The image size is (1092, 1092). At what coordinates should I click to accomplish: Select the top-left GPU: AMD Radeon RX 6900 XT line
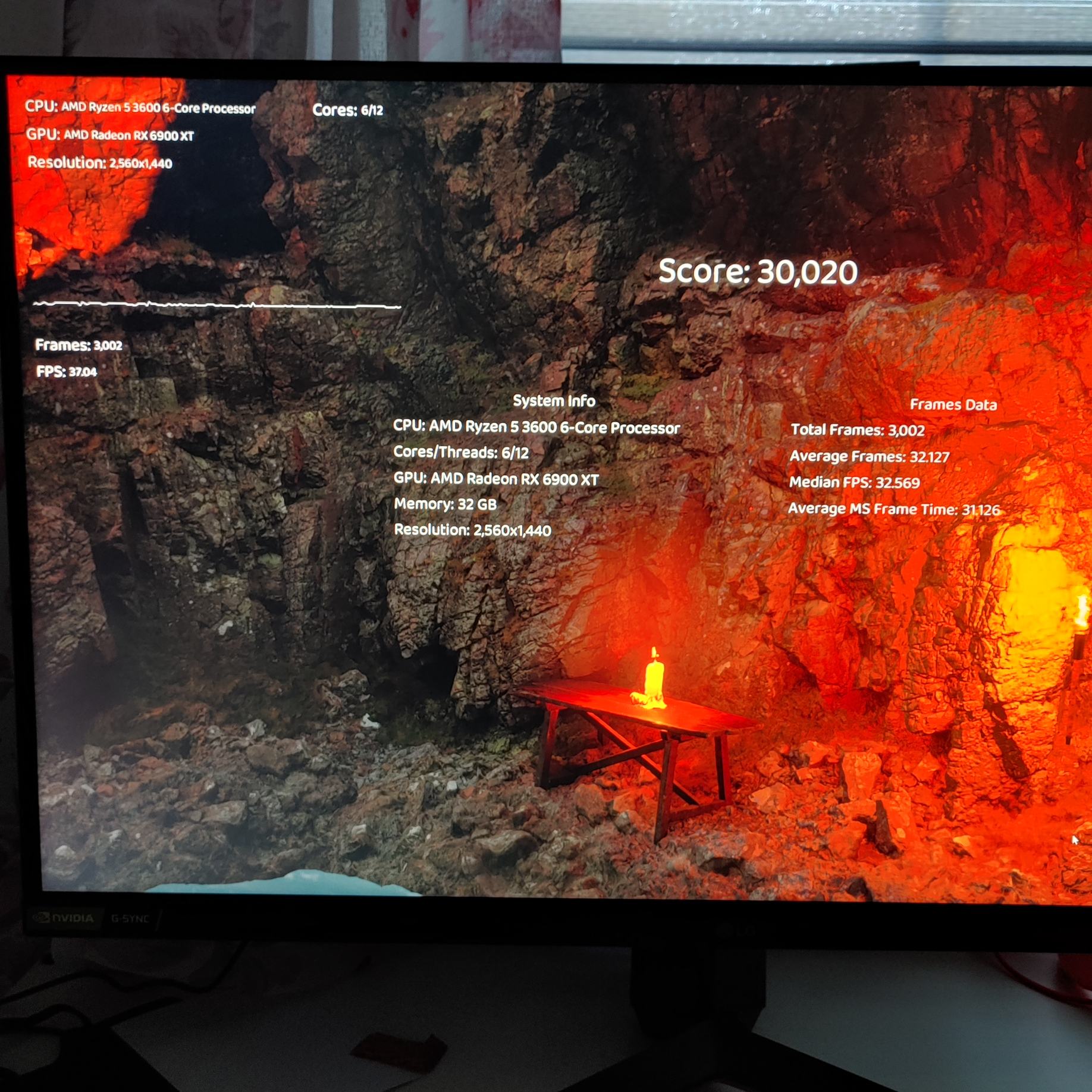[110, 134]
